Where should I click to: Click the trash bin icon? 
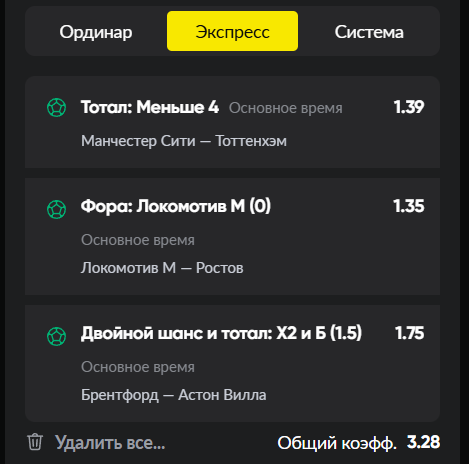(x=35, y=442)
